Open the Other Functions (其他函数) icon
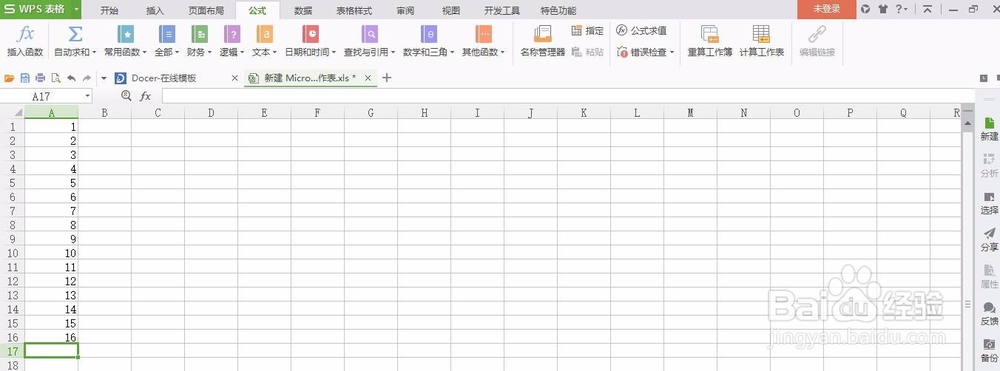This screenshot has height=371, width=1000. point(483,34)
